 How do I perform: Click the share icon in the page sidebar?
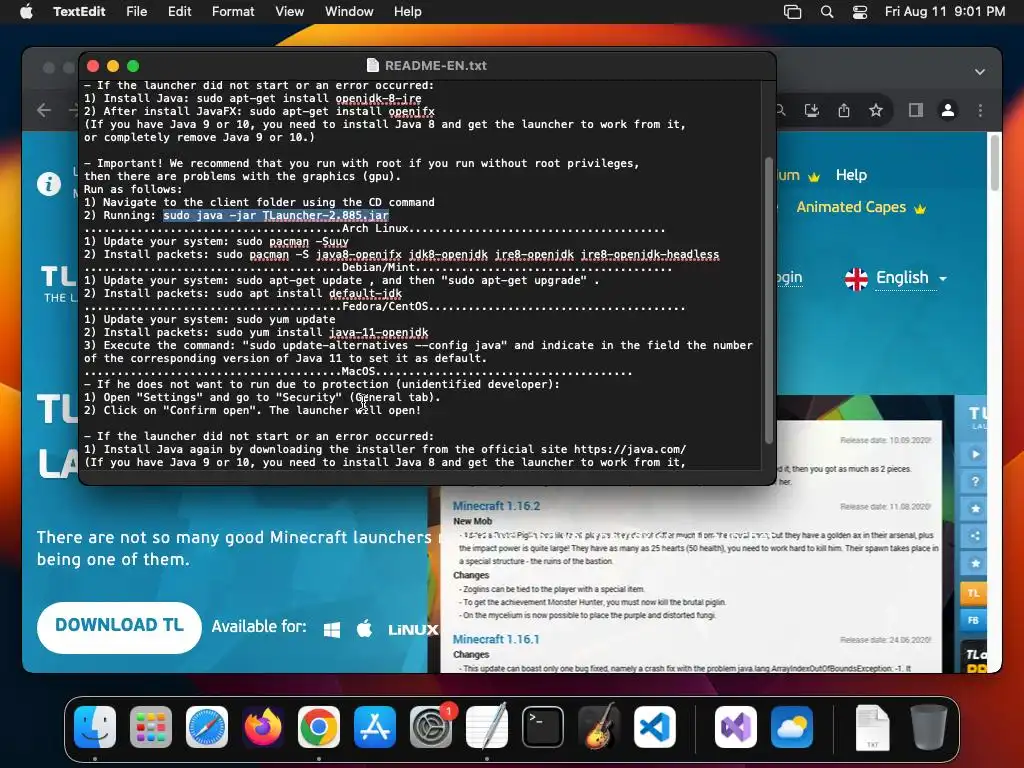click(x=975, y=536)
